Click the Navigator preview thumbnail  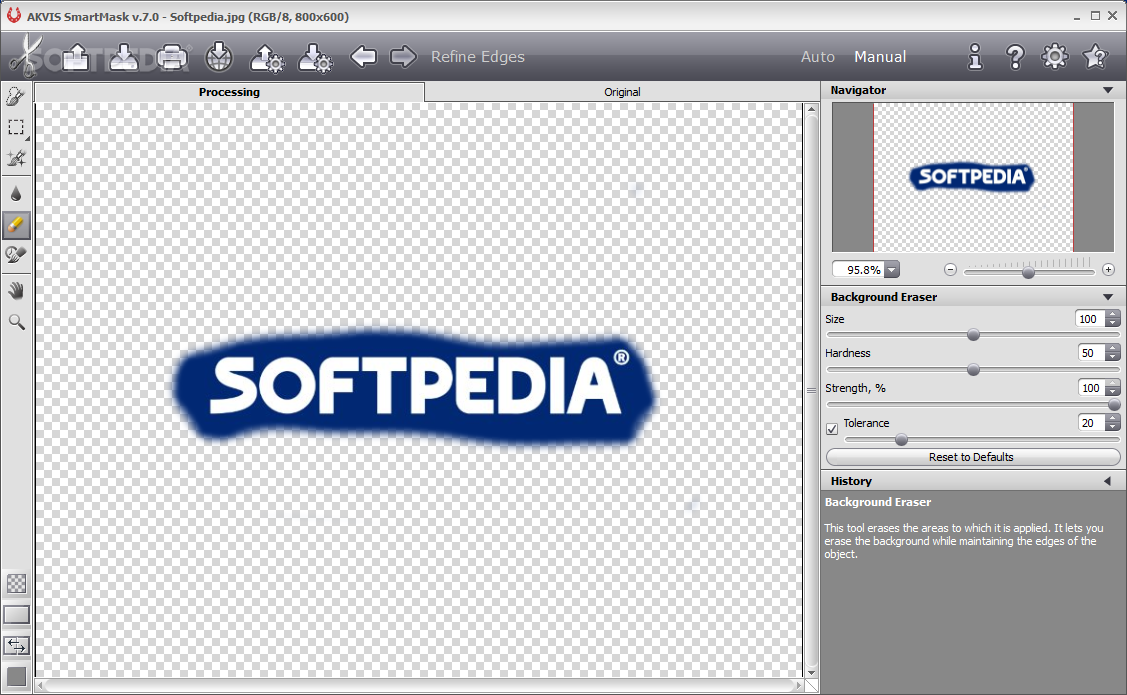tap(973, 177)
